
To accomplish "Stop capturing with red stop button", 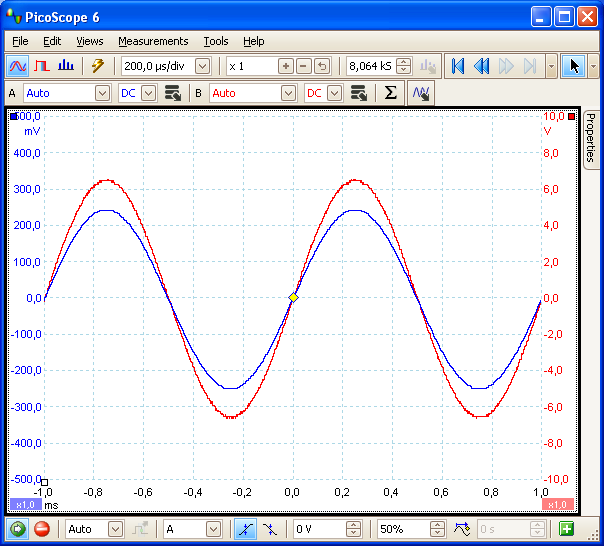I will (42, 529).
